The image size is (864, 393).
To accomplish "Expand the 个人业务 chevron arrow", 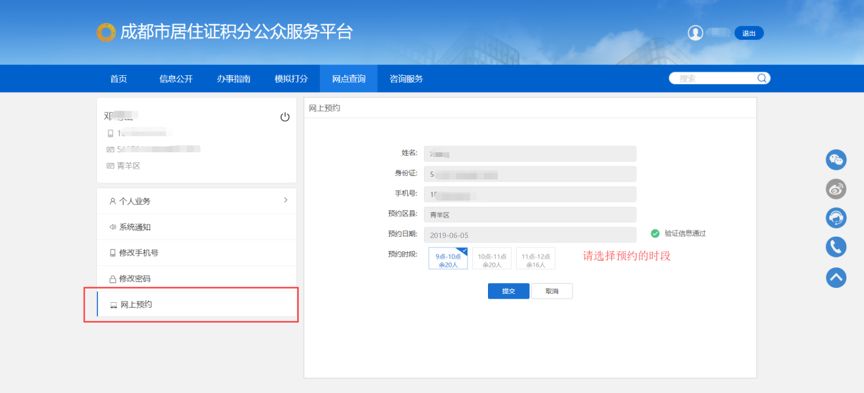I will click(x=285, y=200).
